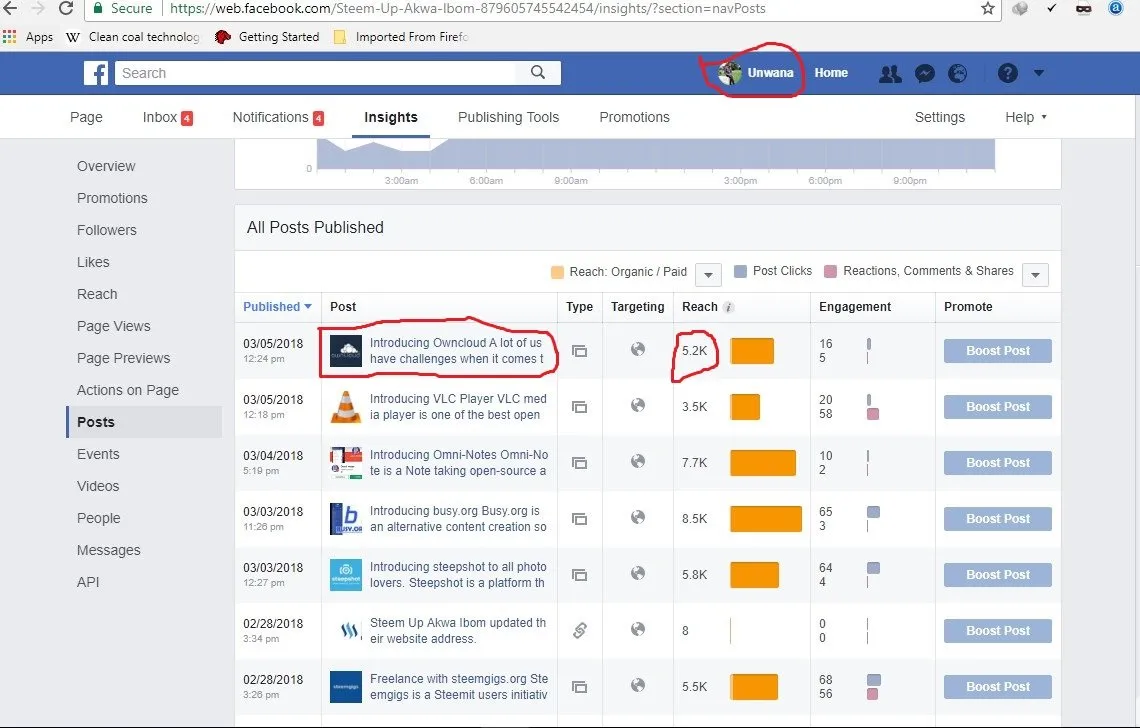Click the browser address bar URL
1140x728 pixels.
point(467,9)
